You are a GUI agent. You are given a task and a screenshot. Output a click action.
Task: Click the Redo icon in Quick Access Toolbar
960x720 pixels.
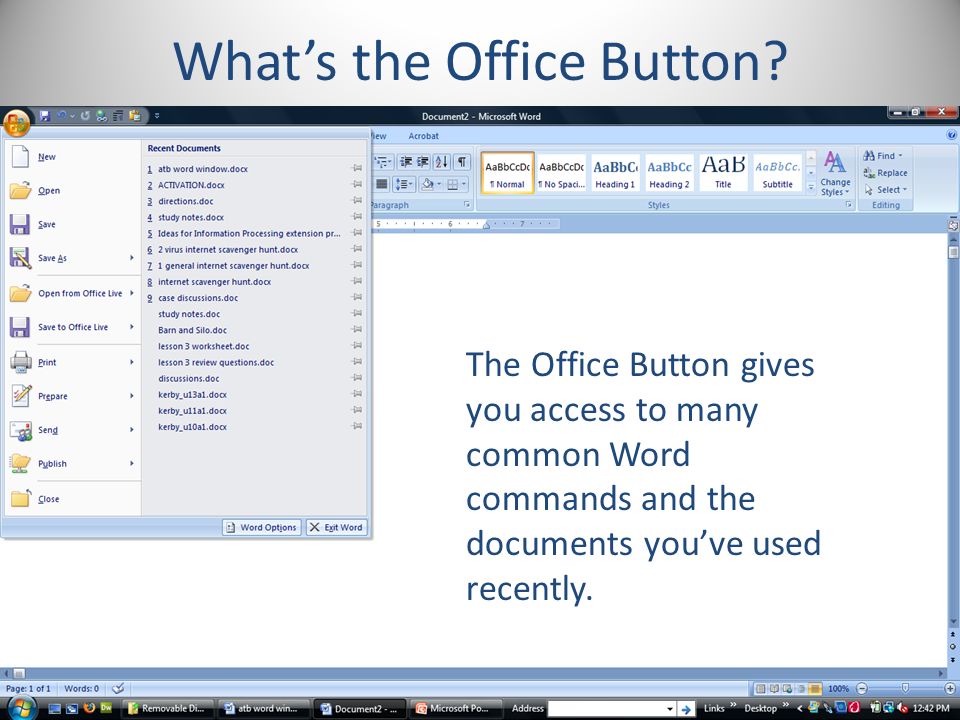pyautogui.click(x=85, y=116)
